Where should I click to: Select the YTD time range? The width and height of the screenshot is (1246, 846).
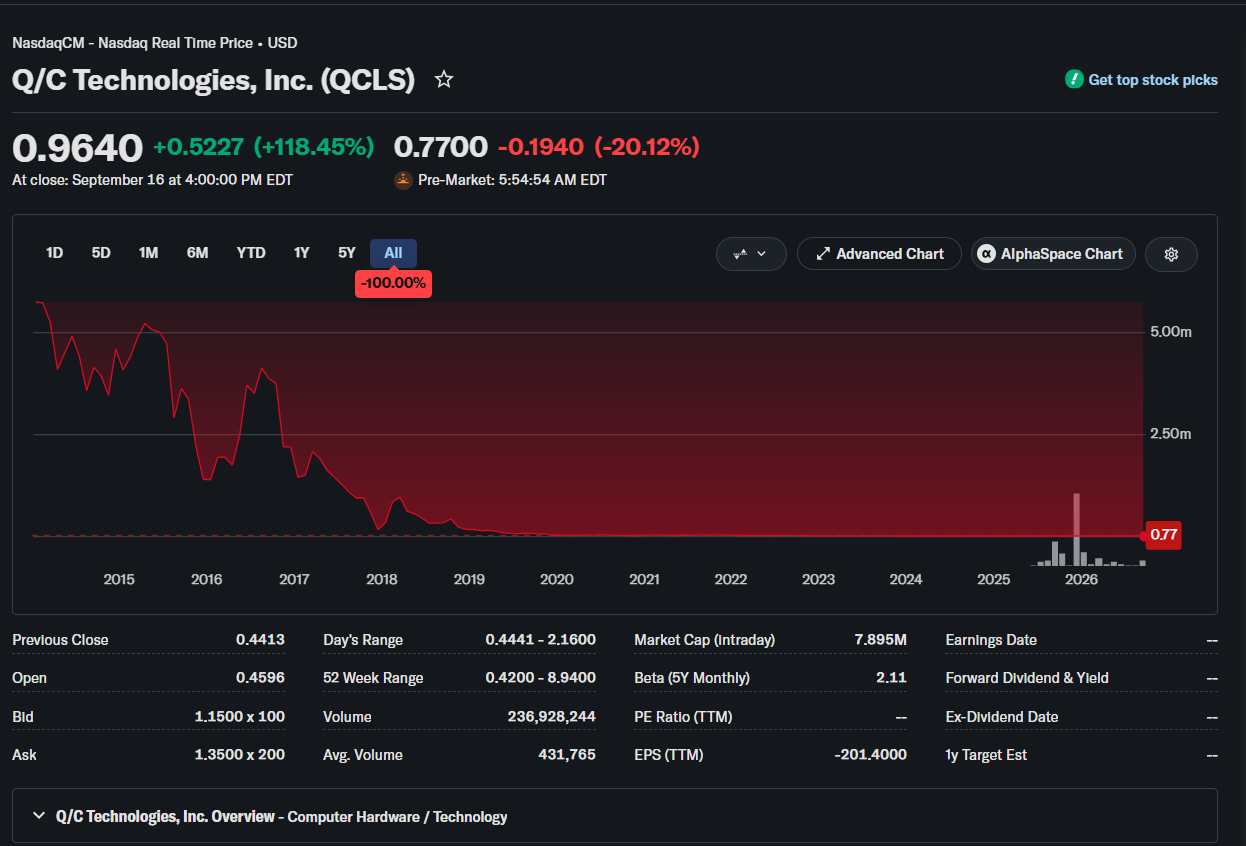[x=251, y=253]
